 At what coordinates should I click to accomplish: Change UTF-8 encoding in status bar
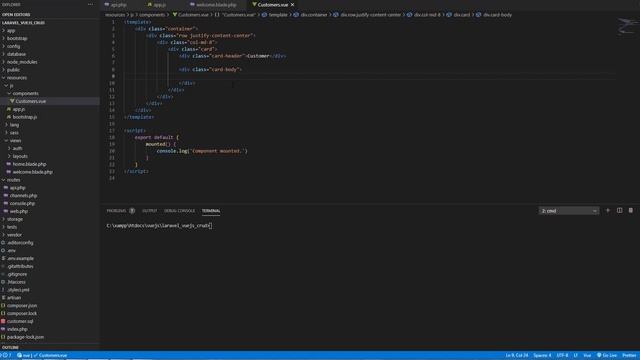562,356
